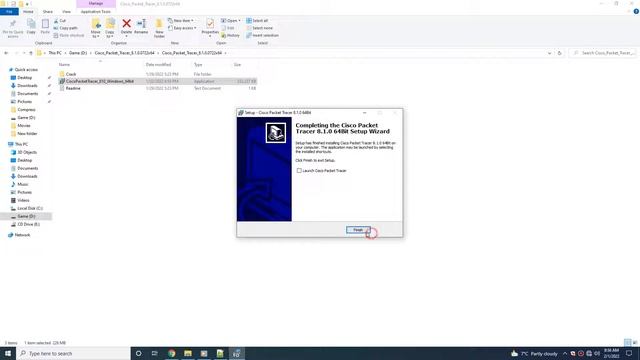Click Paste shortcut in the ribbon
640x360 pixels.
[69, 36]
